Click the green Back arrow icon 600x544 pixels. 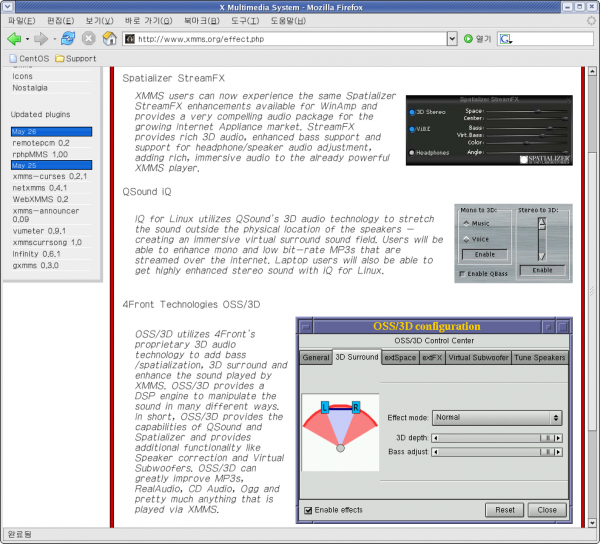tap(14, 39)
